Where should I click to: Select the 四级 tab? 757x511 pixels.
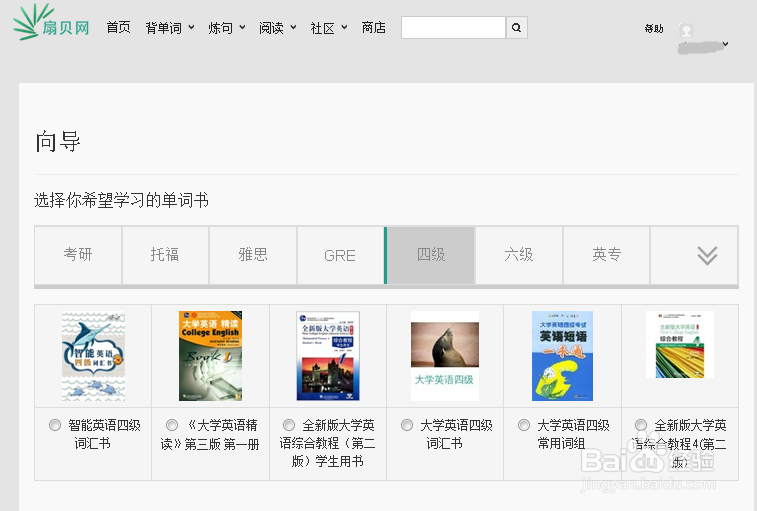430,255
